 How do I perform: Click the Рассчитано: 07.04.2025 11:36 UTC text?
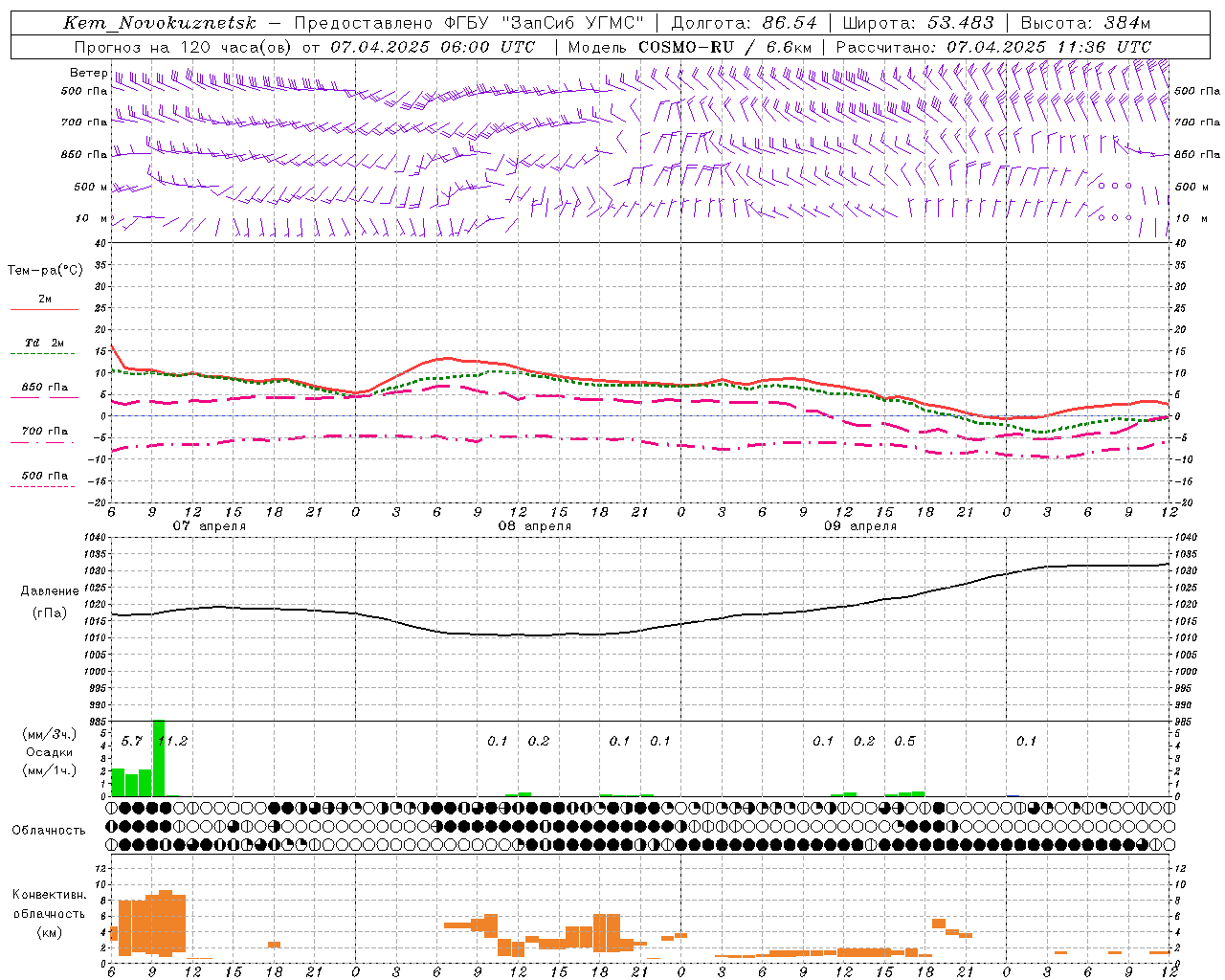[x=993, y=47]
